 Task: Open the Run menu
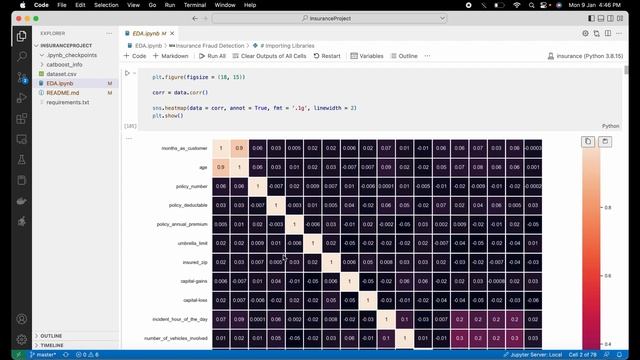170,5
